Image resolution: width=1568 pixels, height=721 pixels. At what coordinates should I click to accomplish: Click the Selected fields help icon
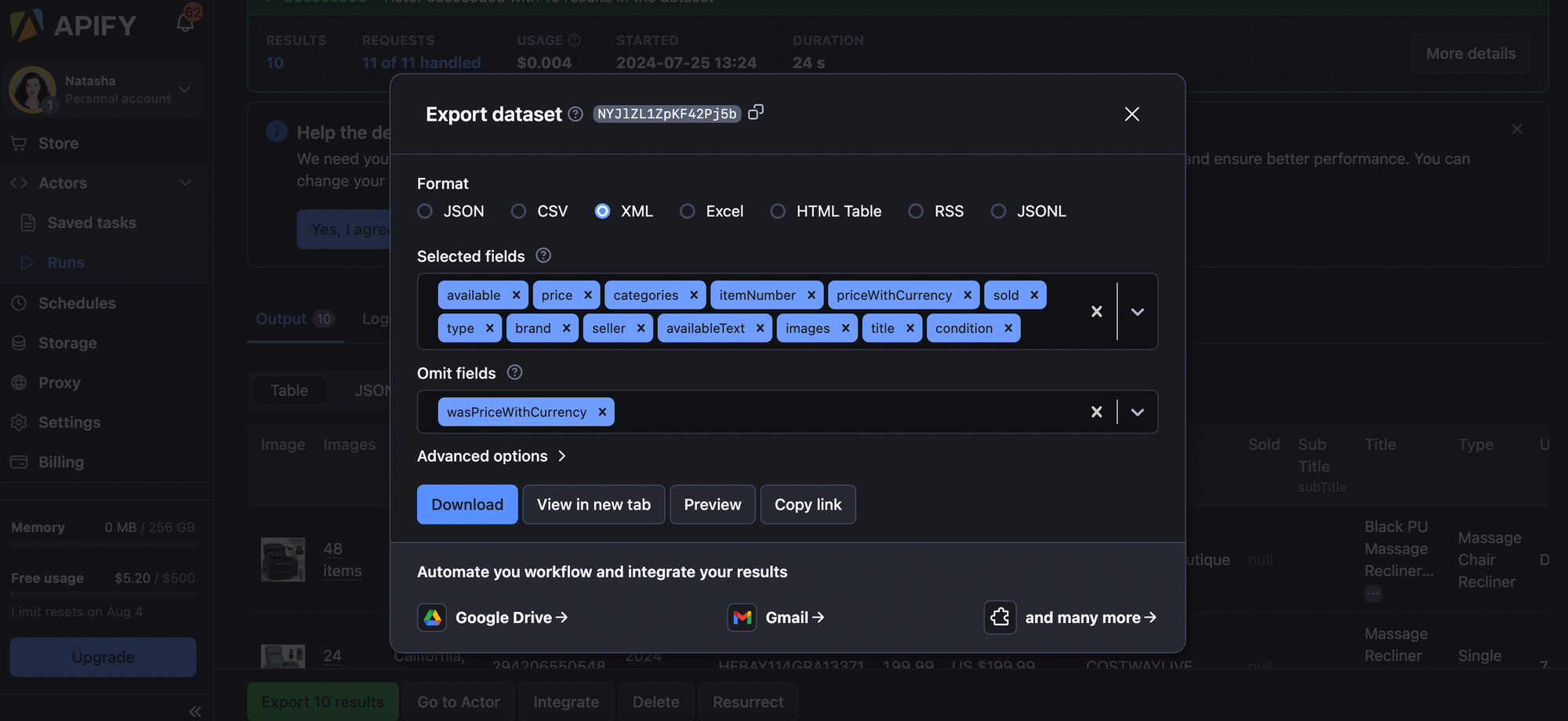click(x=543, y=255)
